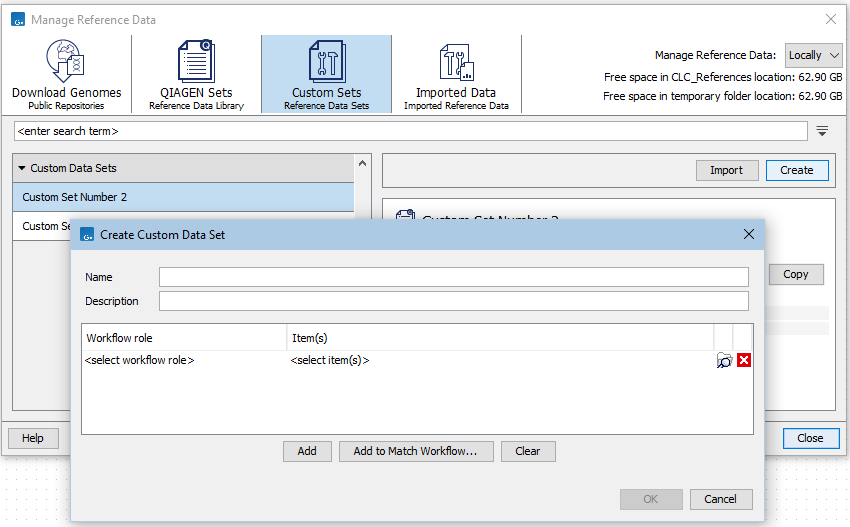This screenshot has width=850, height=527.
Task: Open the Imported Data reference tab
Action: (456, 74)
